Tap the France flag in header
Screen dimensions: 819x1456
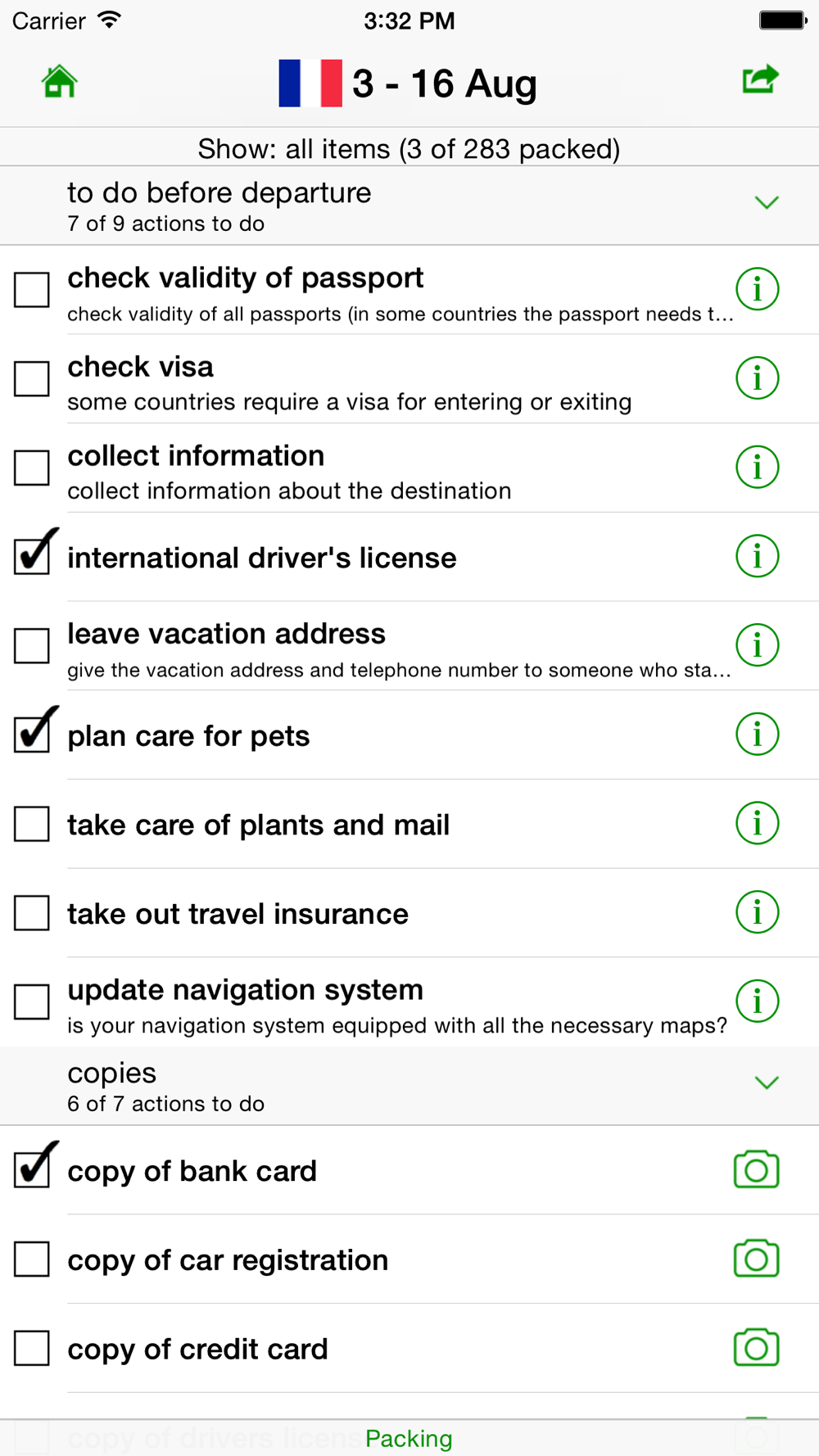click(x=310, y=84)
